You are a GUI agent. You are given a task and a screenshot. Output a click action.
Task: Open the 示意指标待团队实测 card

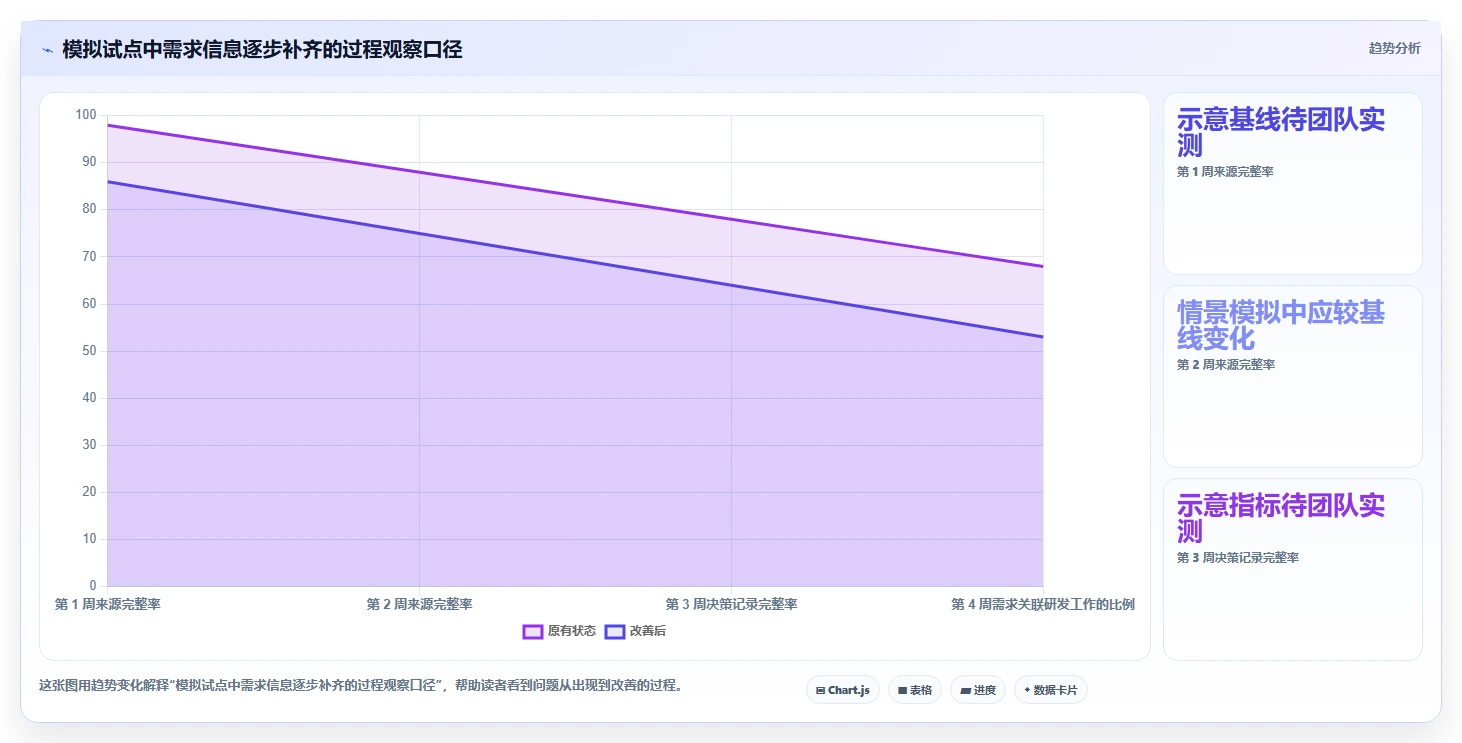click(x=1293, y=570)
